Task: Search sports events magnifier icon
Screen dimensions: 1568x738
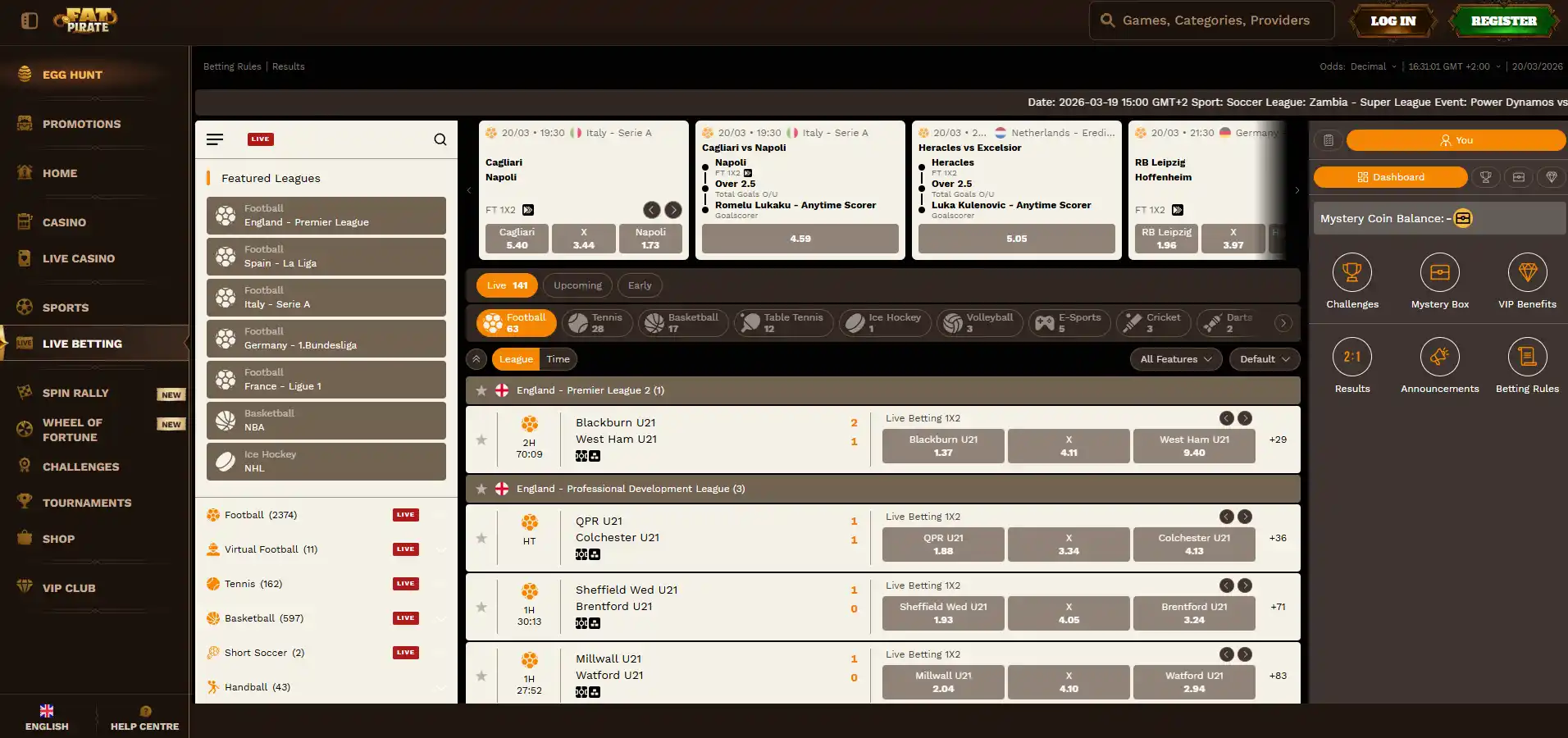Action: pyautogui.click(x=440, y=139)
